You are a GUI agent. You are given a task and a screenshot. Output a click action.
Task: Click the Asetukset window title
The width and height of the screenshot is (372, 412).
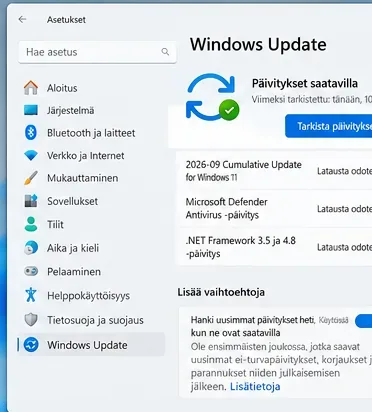click(x=66, y=20)
